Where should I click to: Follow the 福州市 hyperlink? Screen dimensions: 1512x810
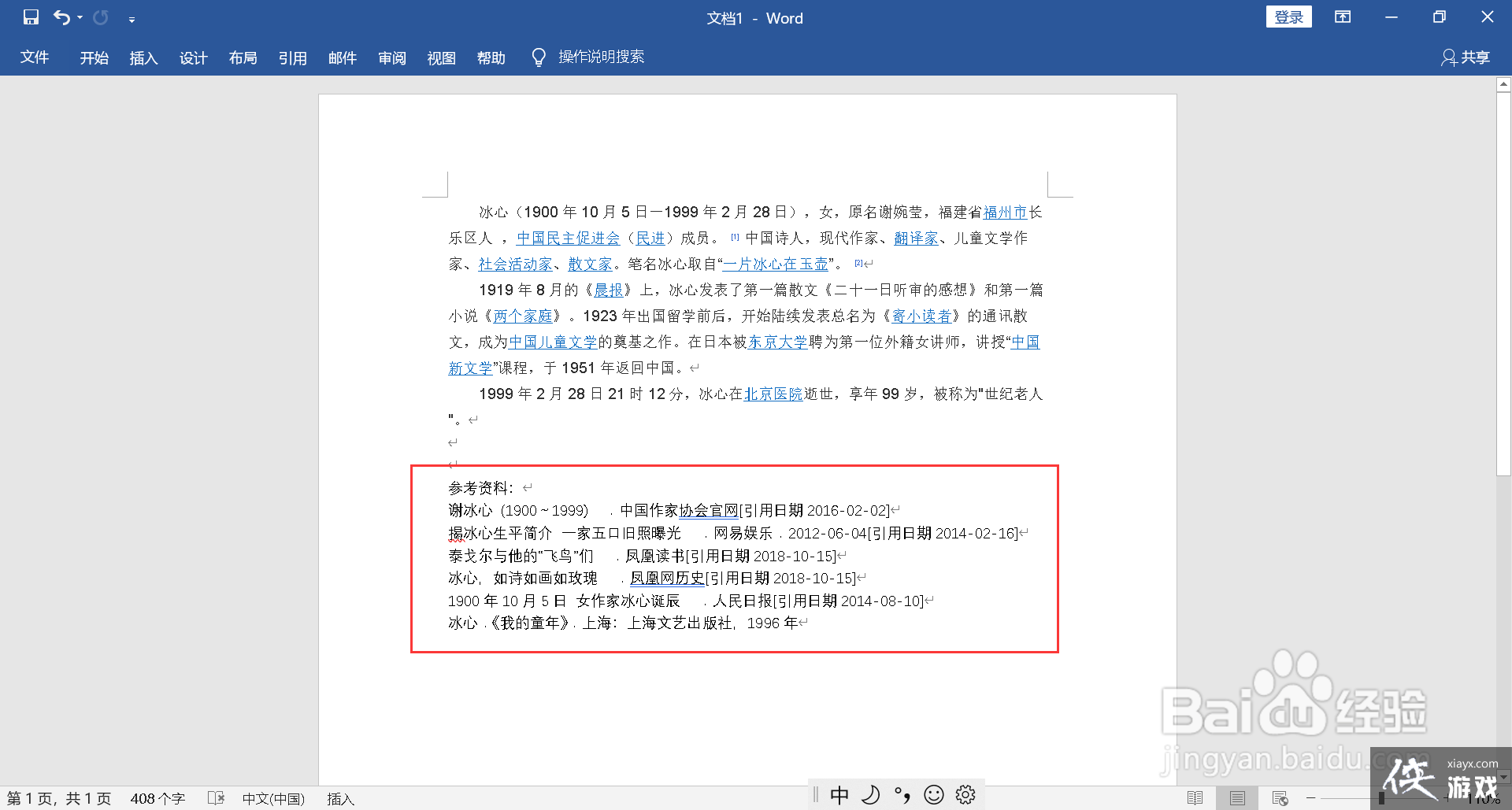click(x=1006, y=213)
